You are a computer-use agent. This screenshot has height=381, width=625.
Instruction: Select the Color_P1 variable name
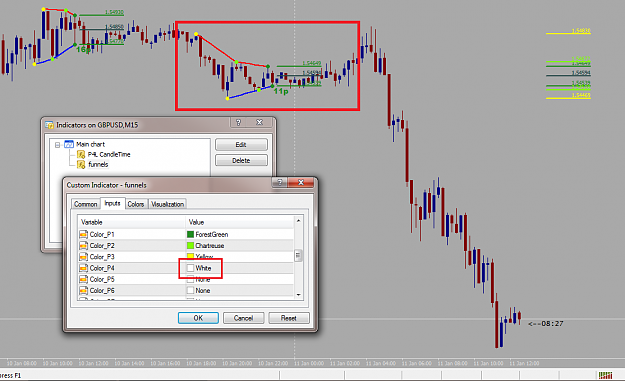(102, 234)
